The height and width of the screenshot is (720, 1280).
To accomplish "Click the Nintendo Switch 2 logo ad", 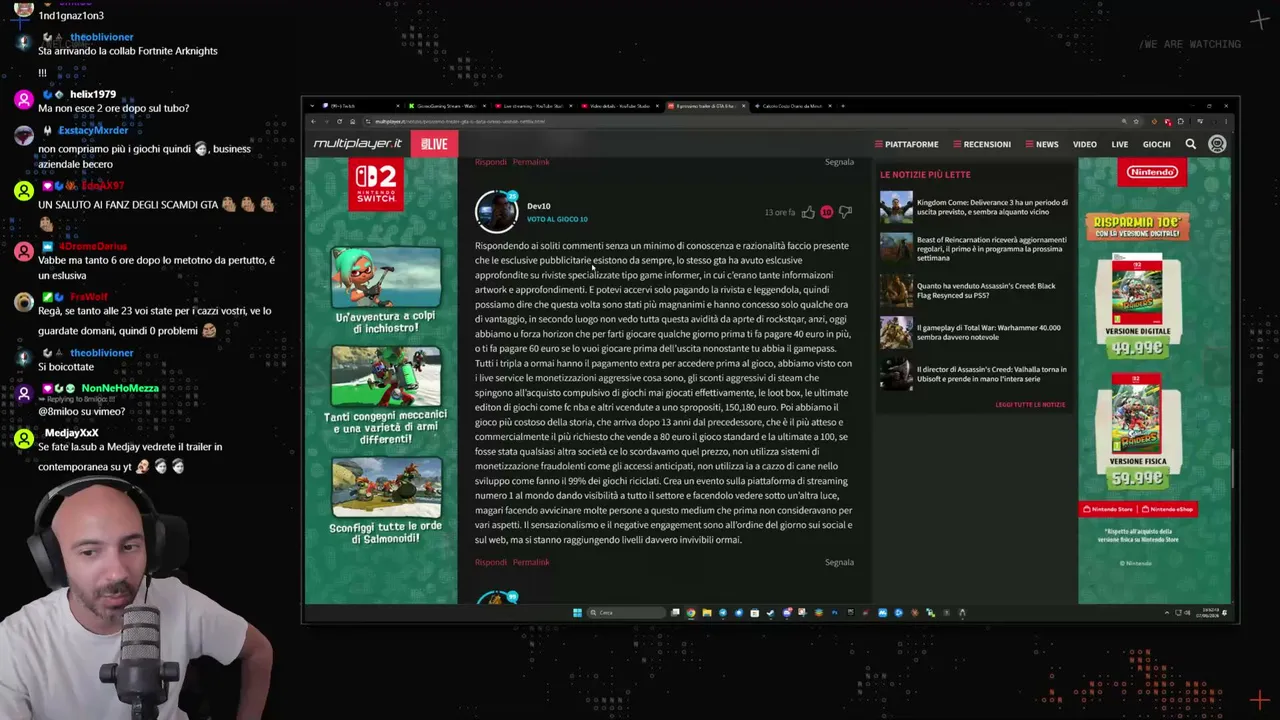I will pos(376,185).
